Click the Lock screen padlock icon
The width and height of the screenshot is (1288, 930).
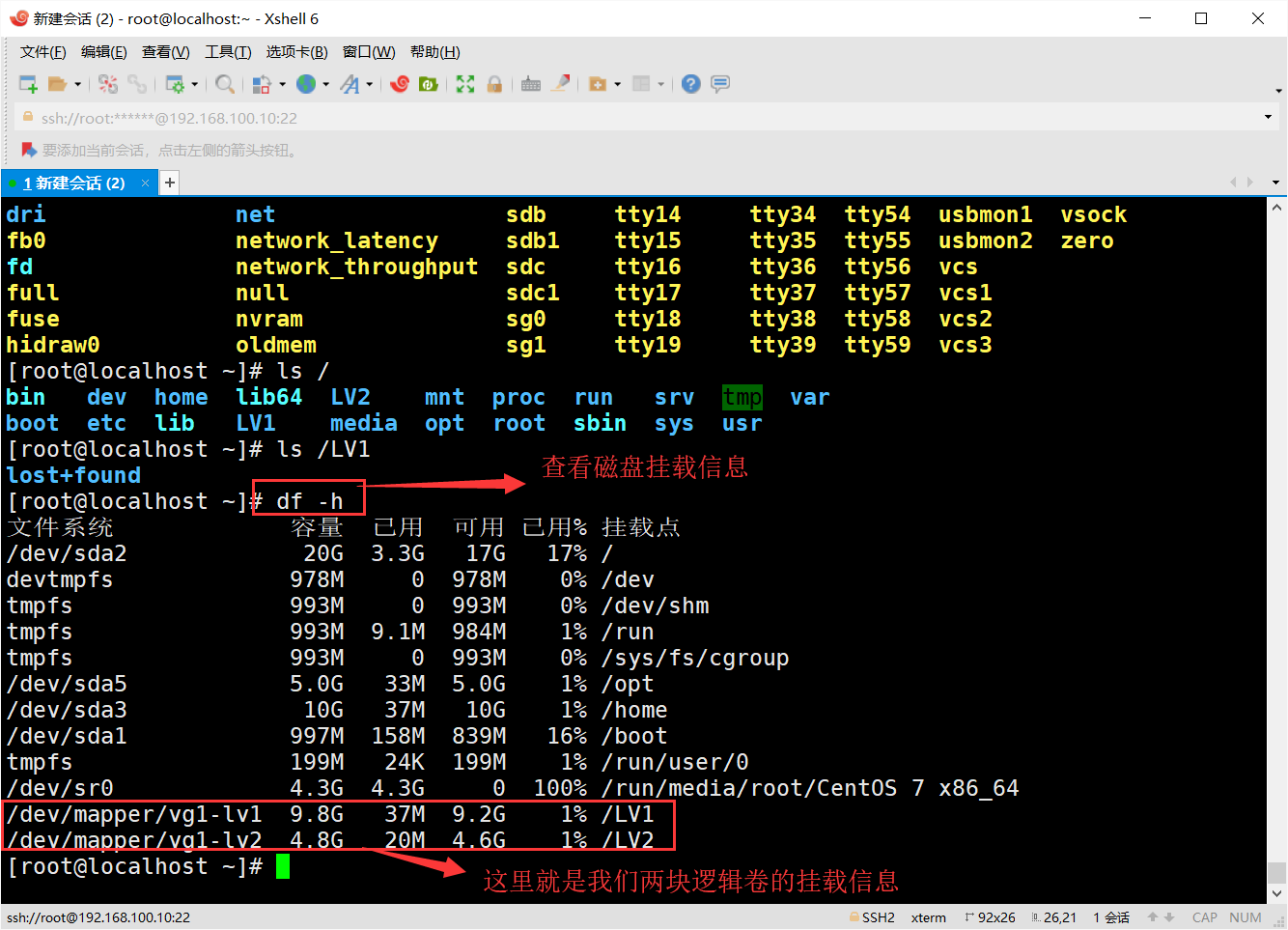[x=494, y=84]
